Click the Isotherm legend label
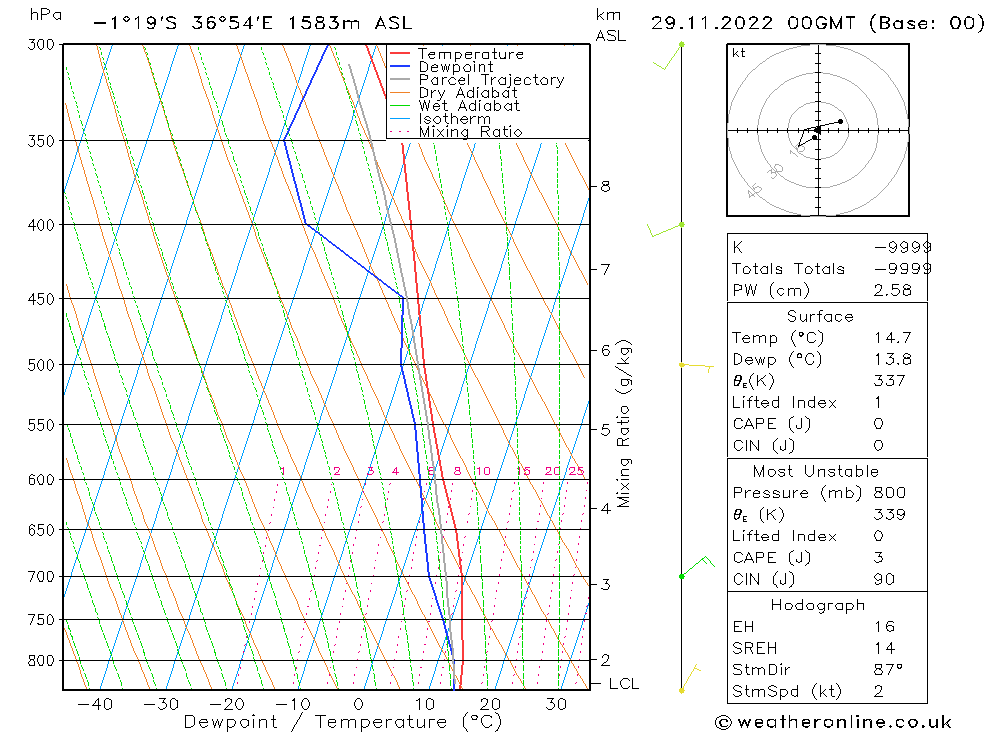The image size is (1000, 733). (x=454, y=119)
